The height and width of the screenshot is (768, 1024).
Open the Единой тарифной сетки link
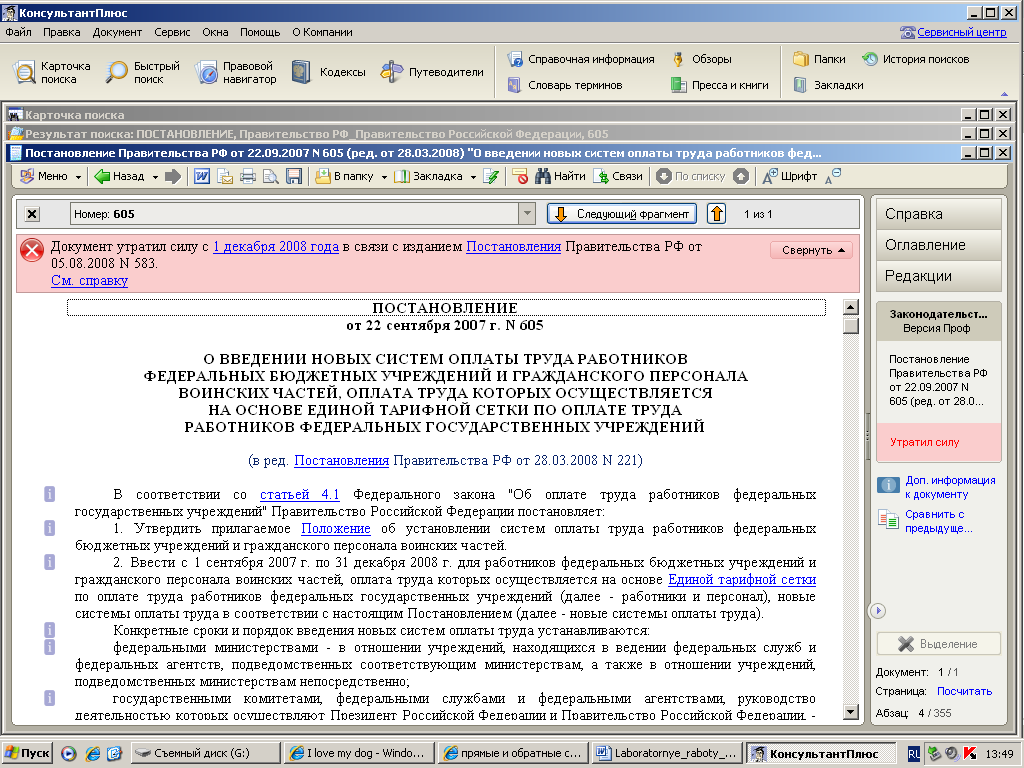(x=742, y=579)
